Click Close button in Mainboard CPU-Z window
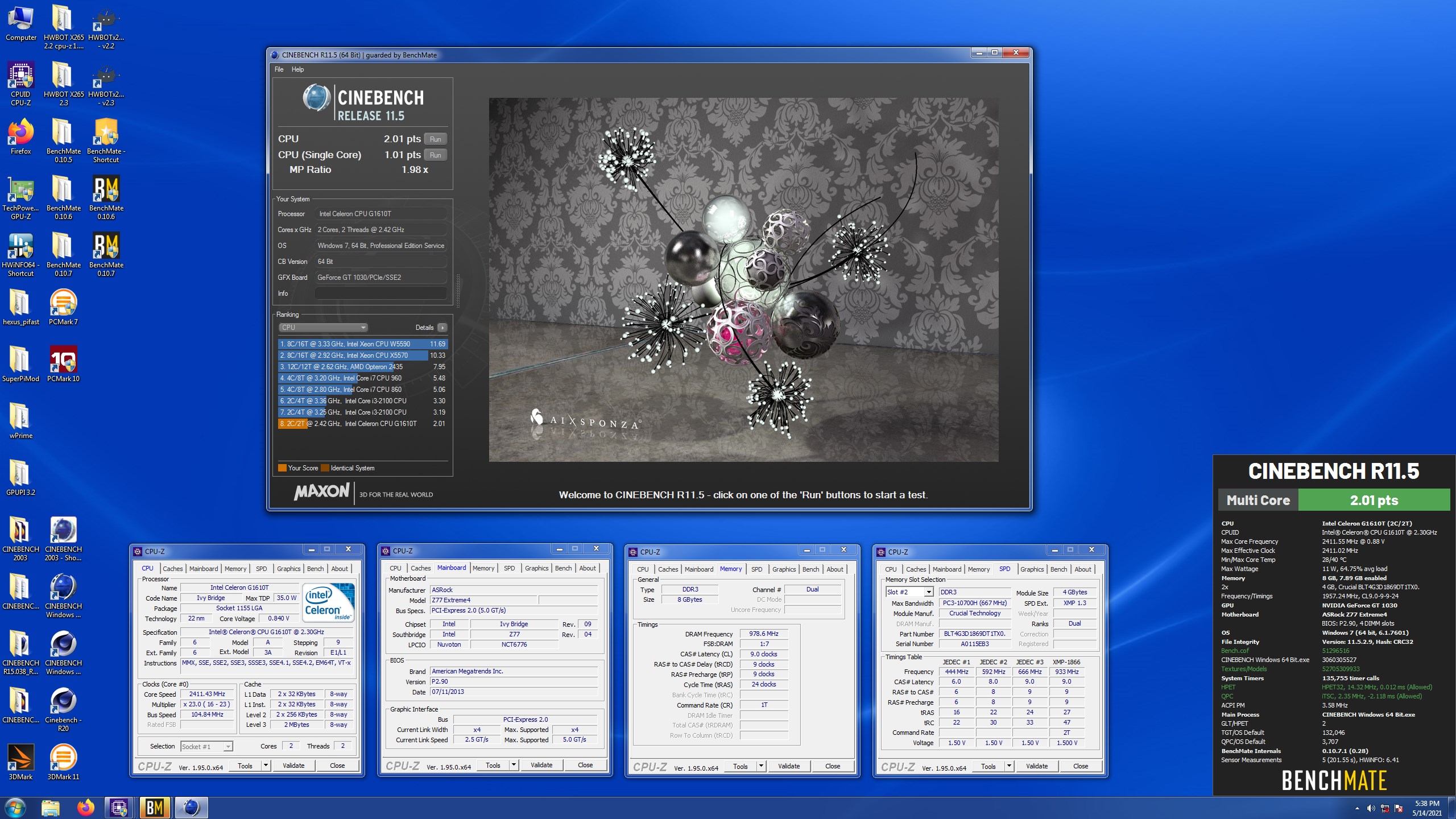 [585, 765]
